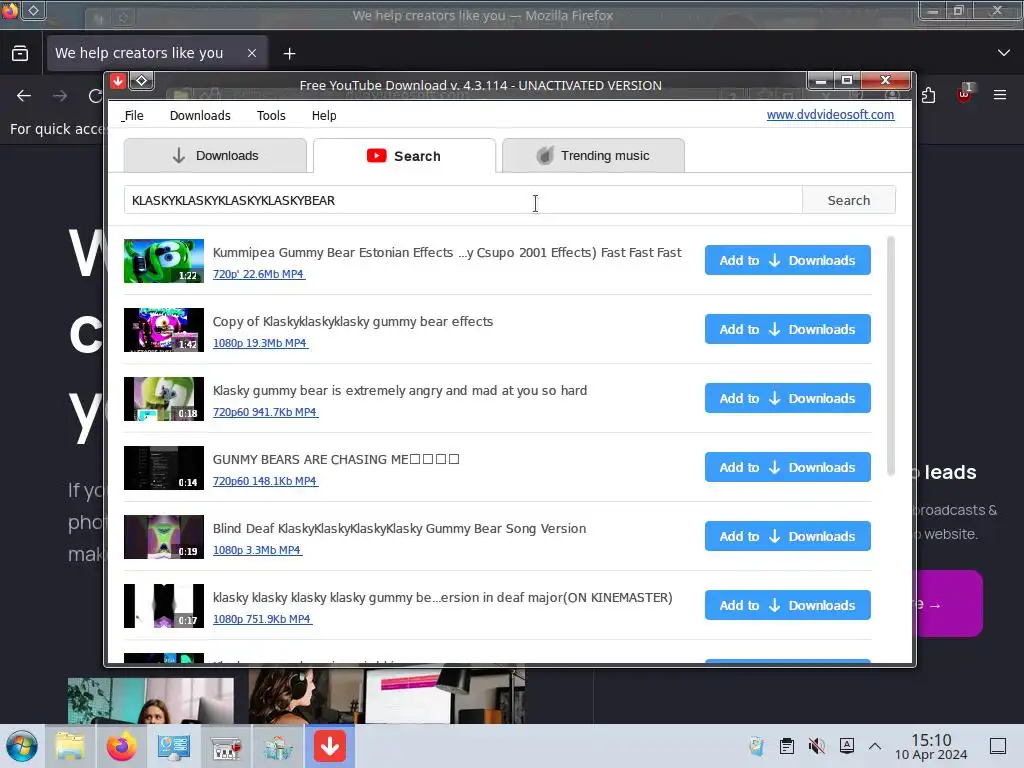Add GUNMY BEARS ARE CHASING ME to Downloads
The width and height of the screenshot is (1024, 768).
pos(788,467)
